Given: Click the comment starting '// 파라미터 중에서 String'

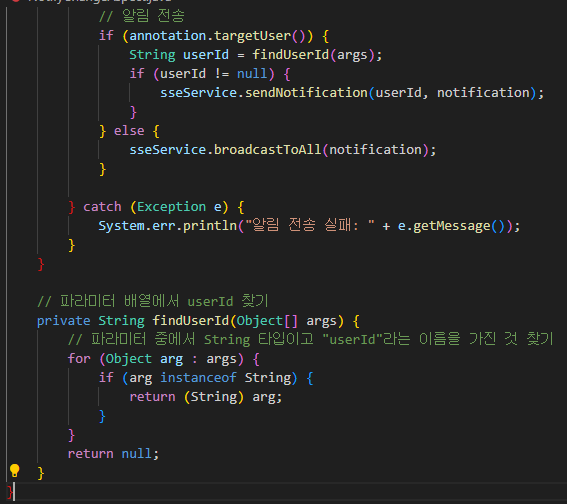Looking at the screenshot, I should [311, 339].
